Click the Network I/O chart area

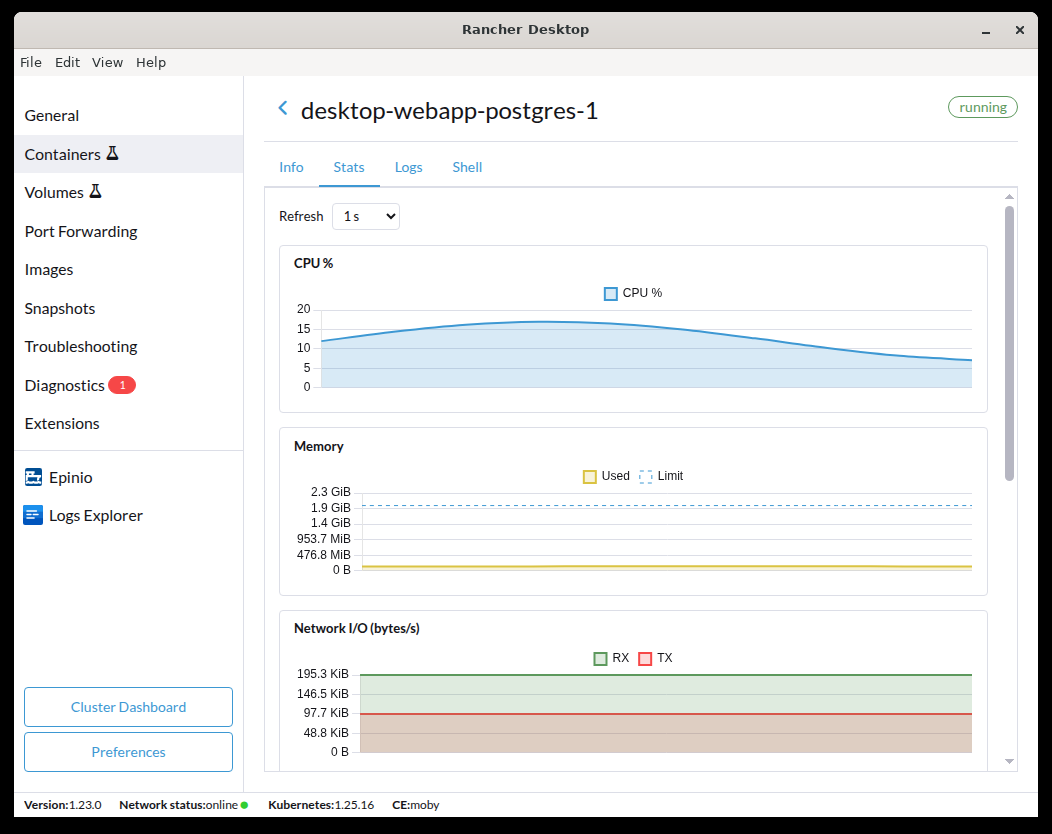pos(666,713)
